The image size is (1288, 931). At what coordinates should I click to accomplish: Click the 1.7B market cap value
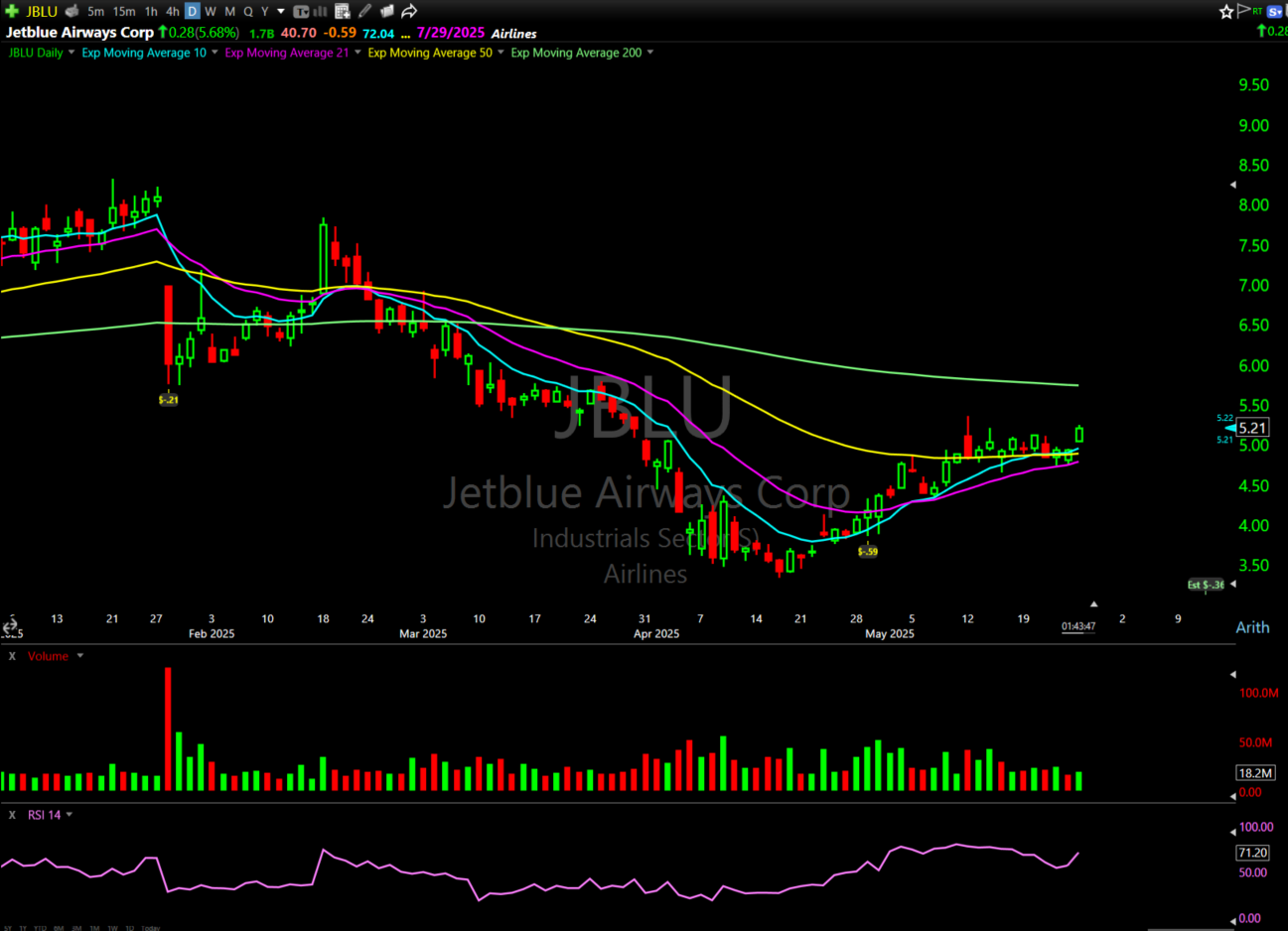click(x=261, y=34)
